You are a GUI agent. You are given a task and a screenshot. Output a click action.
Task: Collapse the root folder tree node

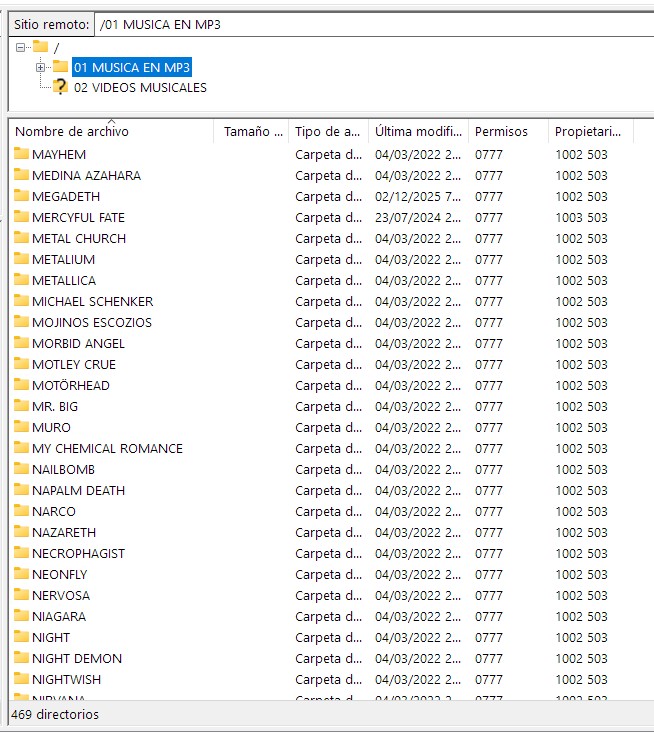(20, 47)
